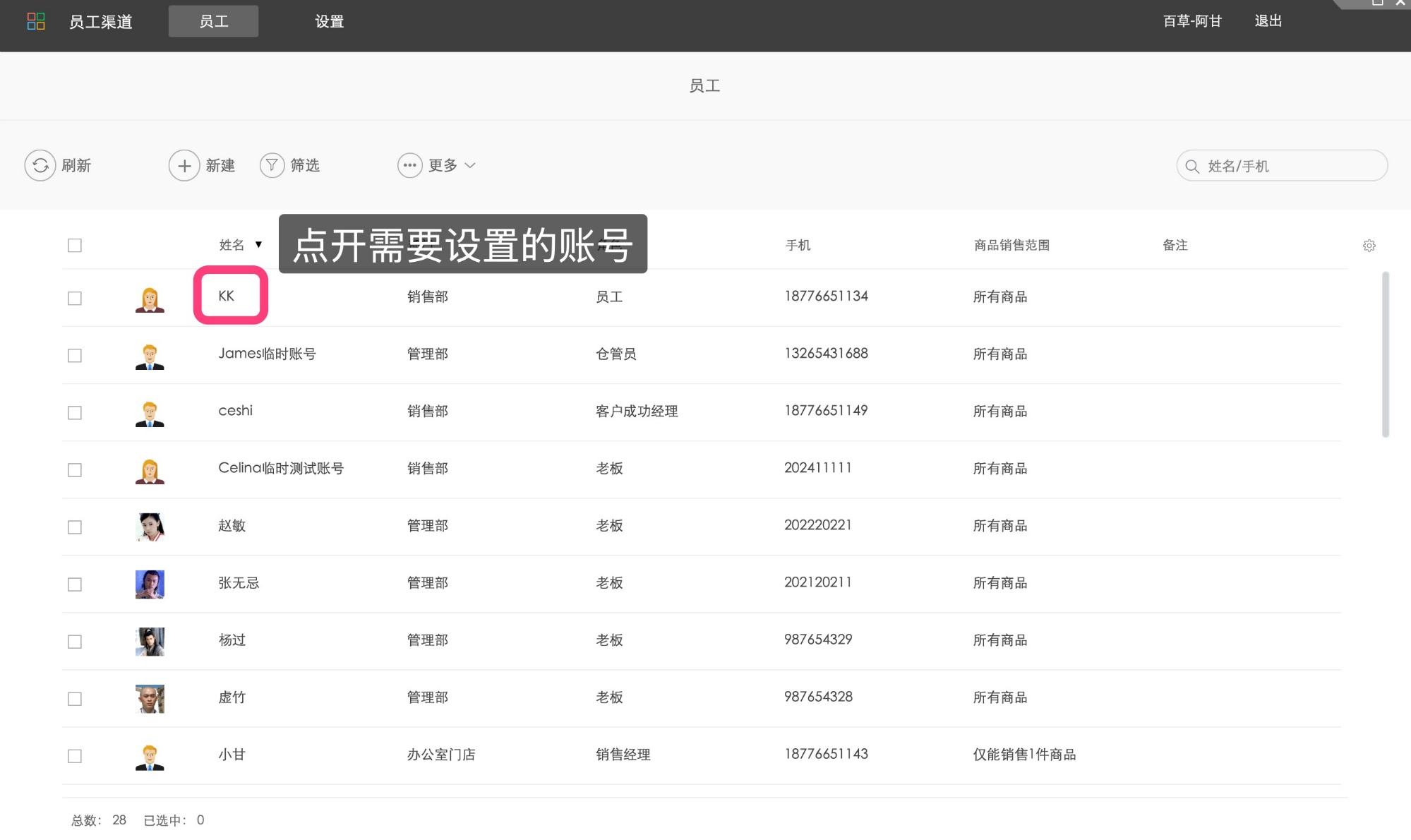Click phone number 18776651143
The width and height of the screenshot is (1411, 840).
pos(826,754)
